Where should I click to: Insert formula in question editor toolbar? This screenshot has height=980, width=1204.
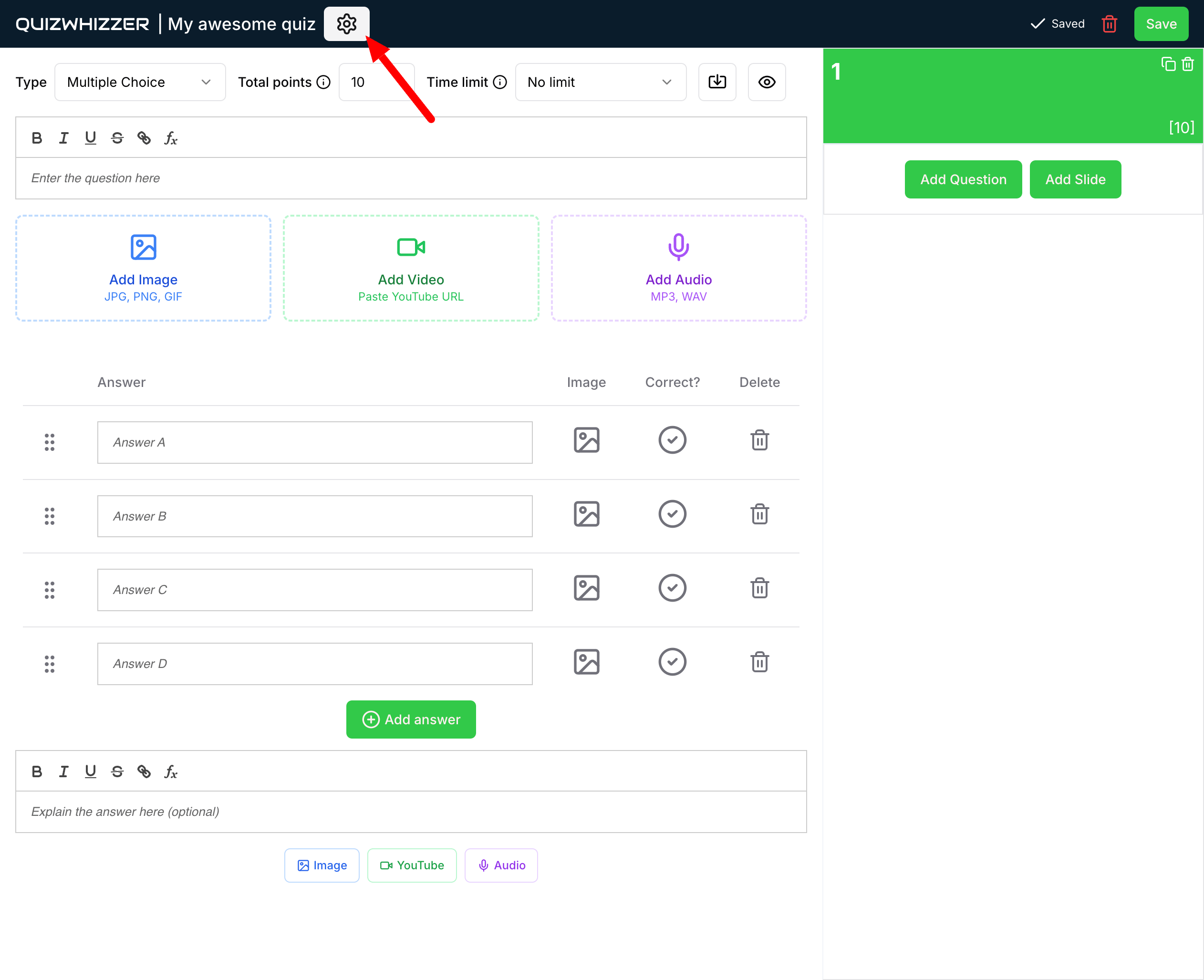(x=170, y=138)
